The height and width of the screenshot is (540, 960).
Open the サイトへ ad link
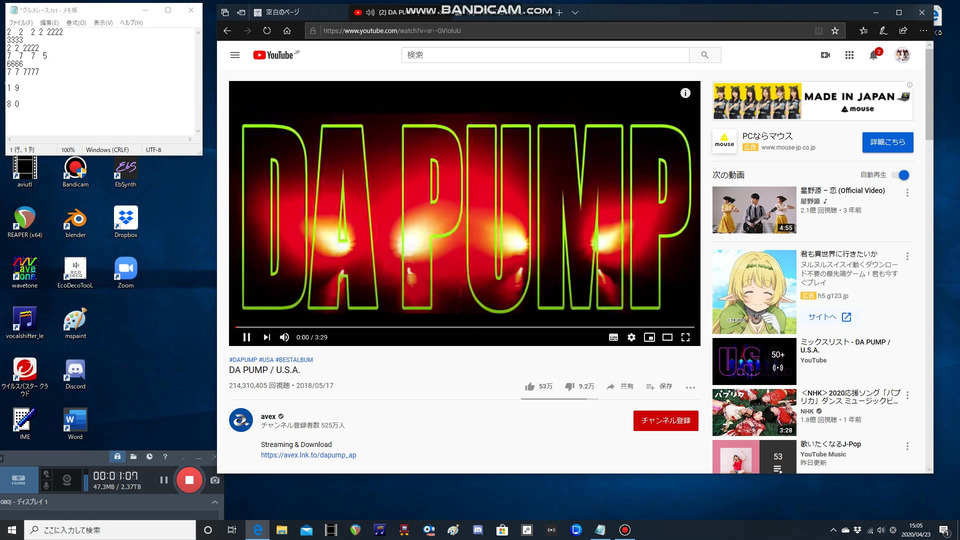click(x=829, y=317)
